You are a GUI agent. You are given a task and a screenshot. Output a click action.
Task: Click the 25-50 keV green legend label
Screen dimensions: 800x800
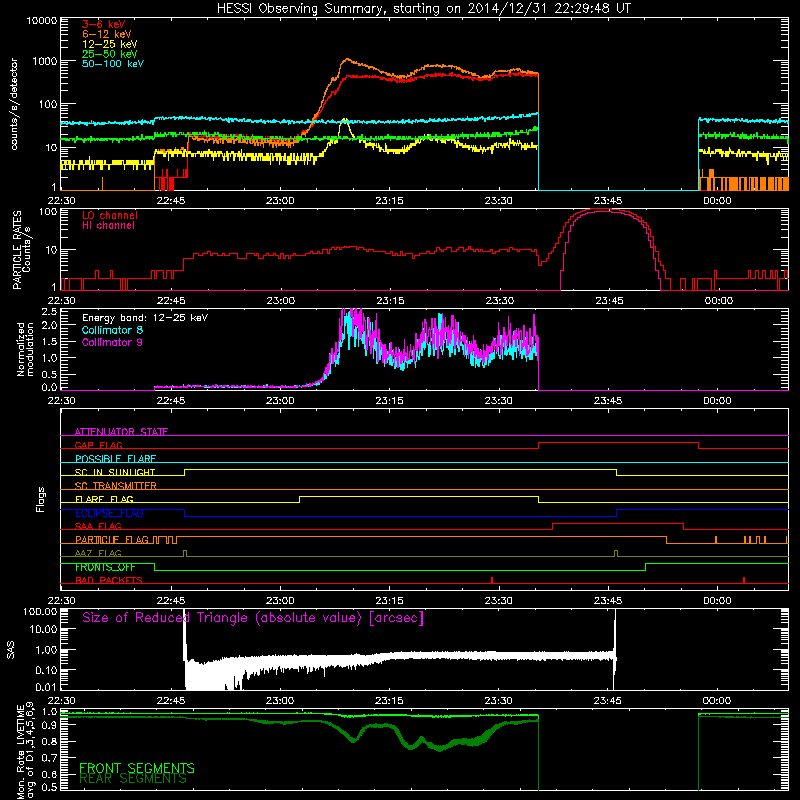pyautogui.click(x=109, y=54)
